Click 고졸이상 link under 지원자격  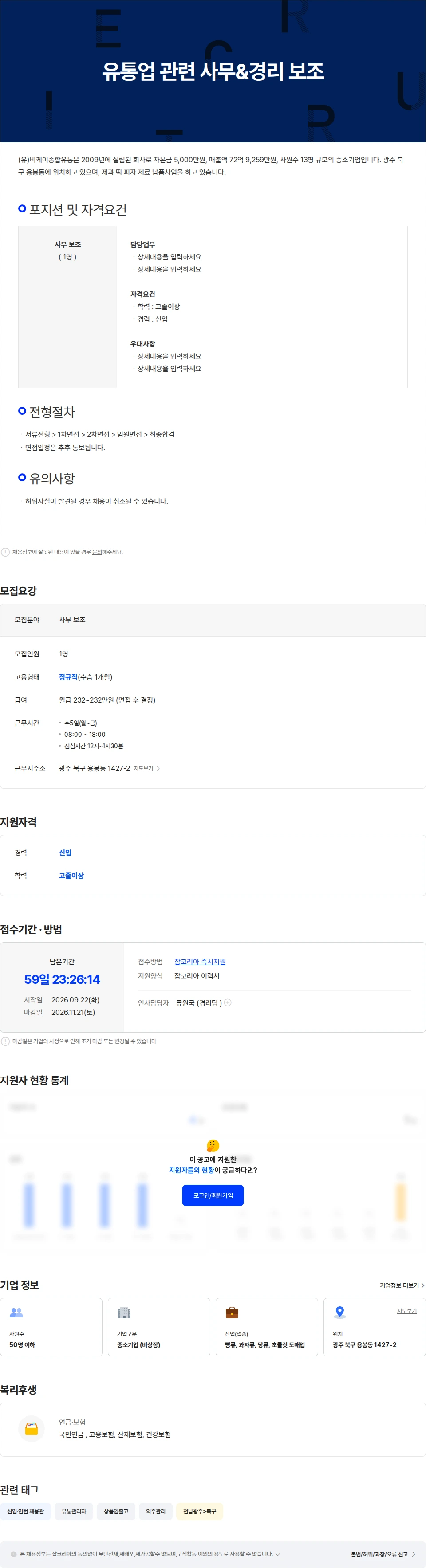coord(71,875)
